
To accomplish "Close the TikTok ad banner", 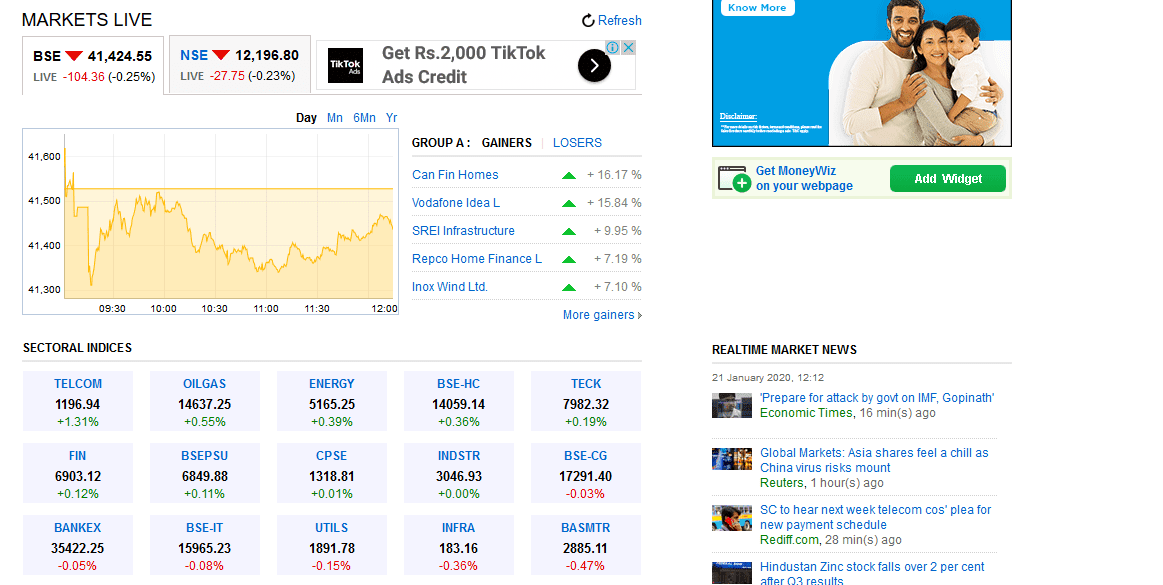I will coord(627,47).
